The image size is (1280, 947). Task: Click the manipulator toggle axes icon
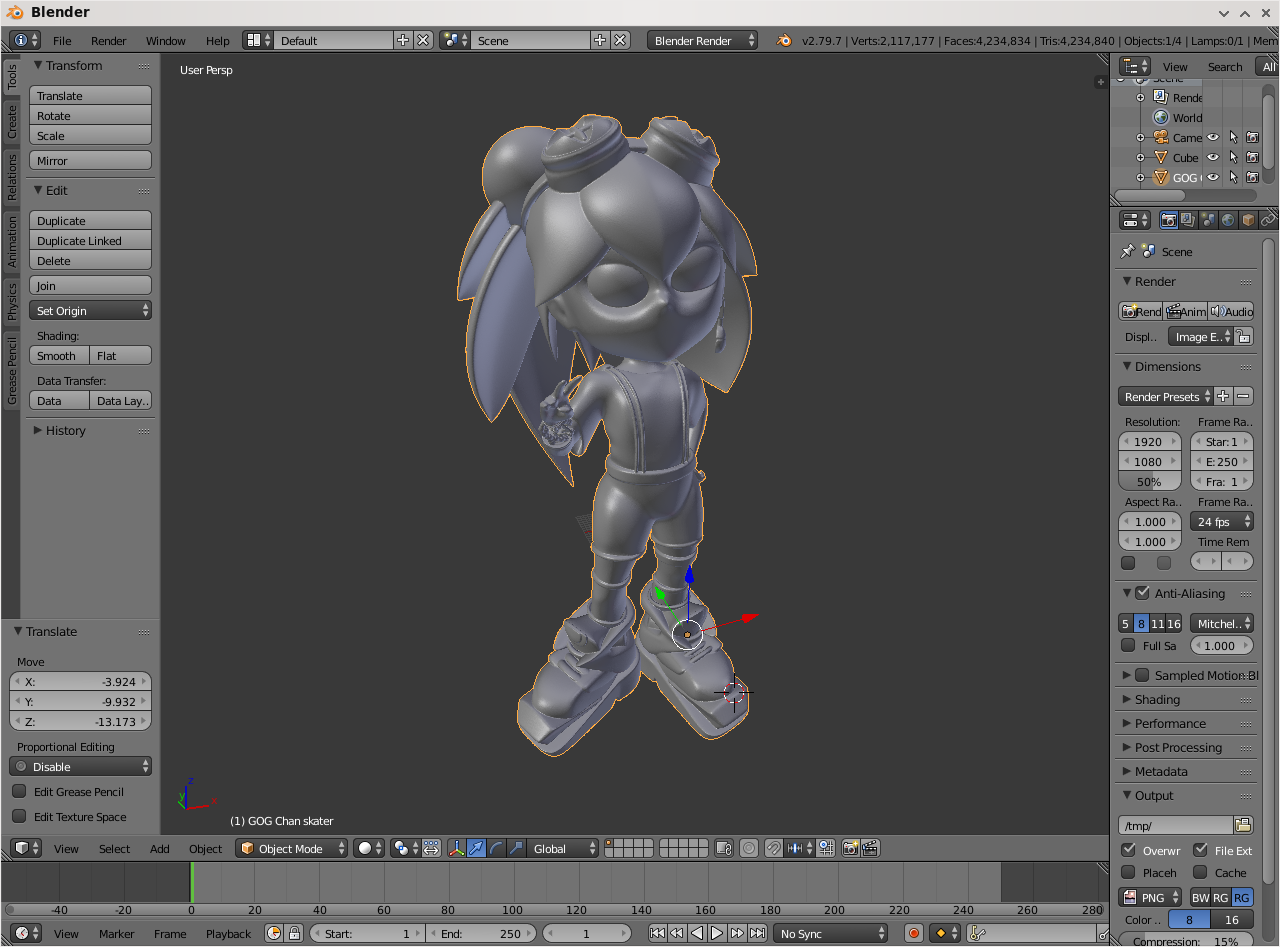[457, 848]
